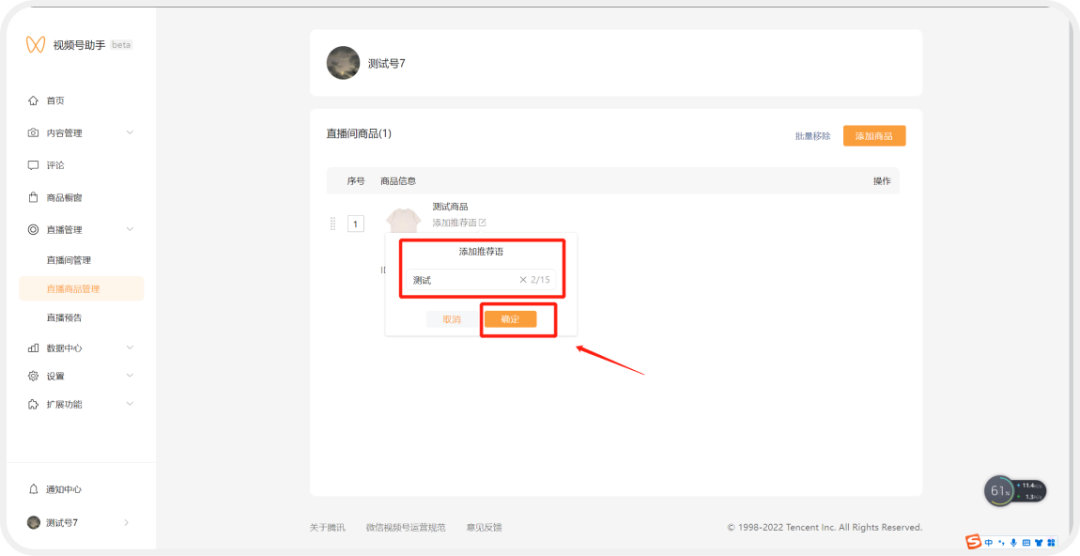Click the 直播管理 target icon
This screenshot has width=1080, height=556.
pos(33,229)
